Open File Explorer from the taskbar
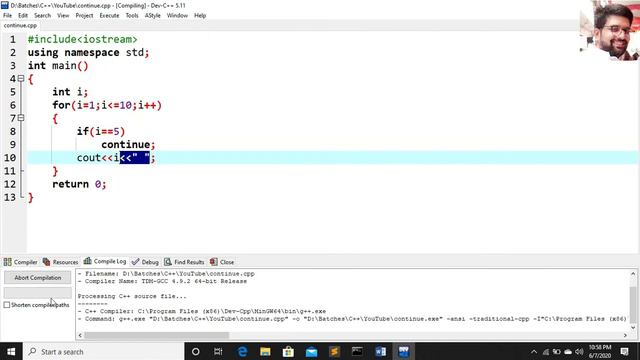640x360 pixels. [x=265, y=351]
